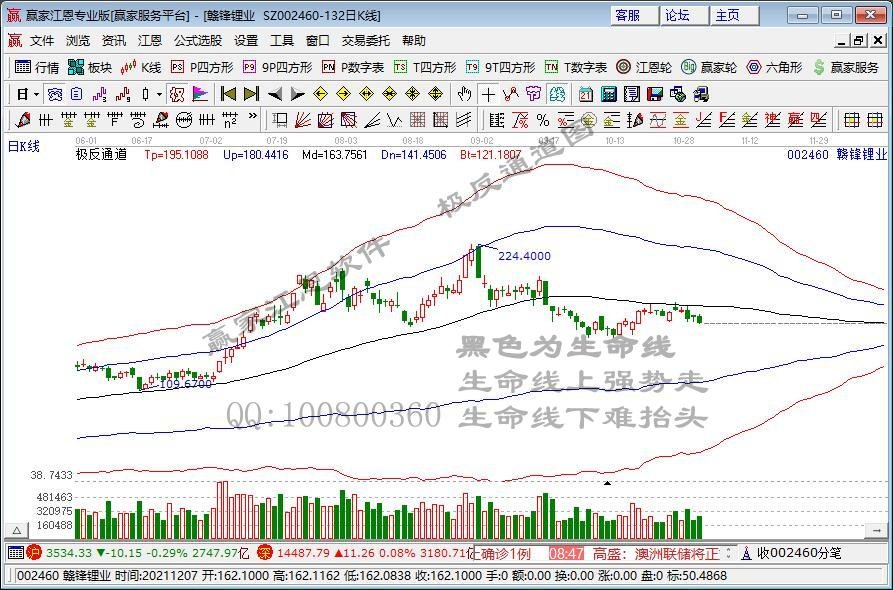This screenshot has width=893, height=590.
Task: Open the P四方形 tool
Action: [202, 67]
